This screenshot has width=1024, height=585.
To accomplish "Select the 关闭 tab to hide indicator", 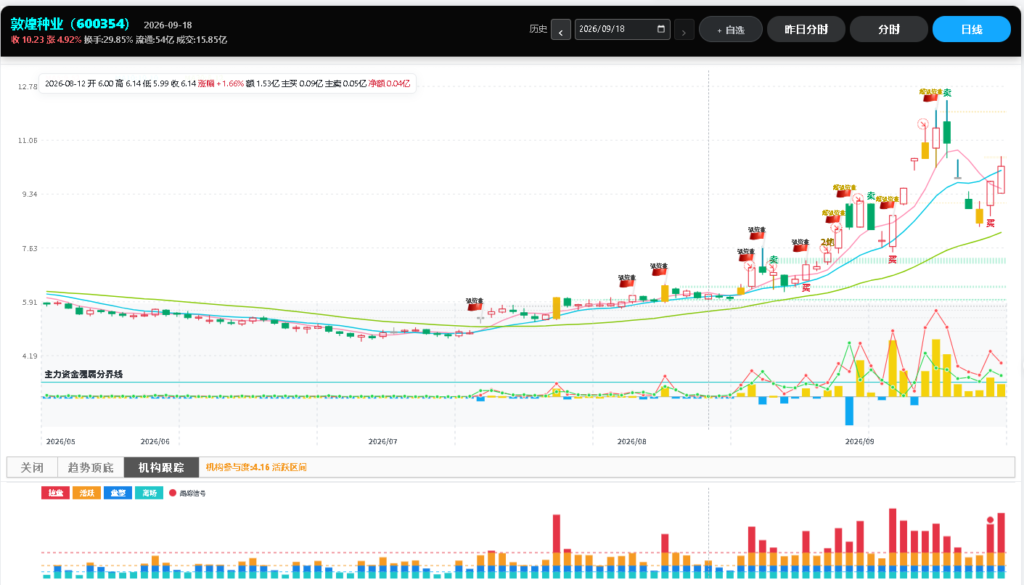I will 32,467.
